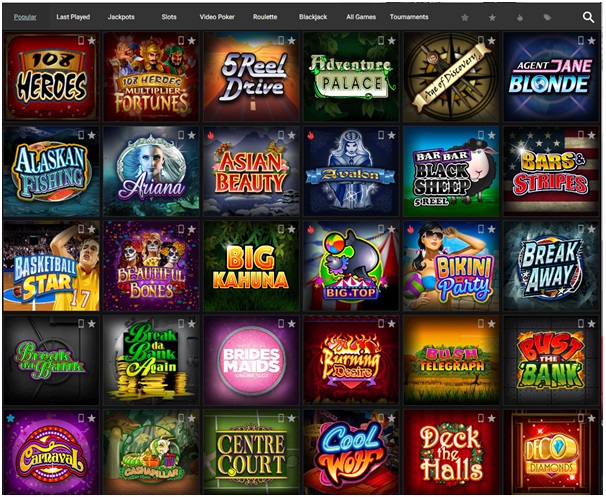Image resolution: width=606 pixels, height=497 pixels.
Task: Launch the Cool Wolf game
Action: (x=351, y=452)
